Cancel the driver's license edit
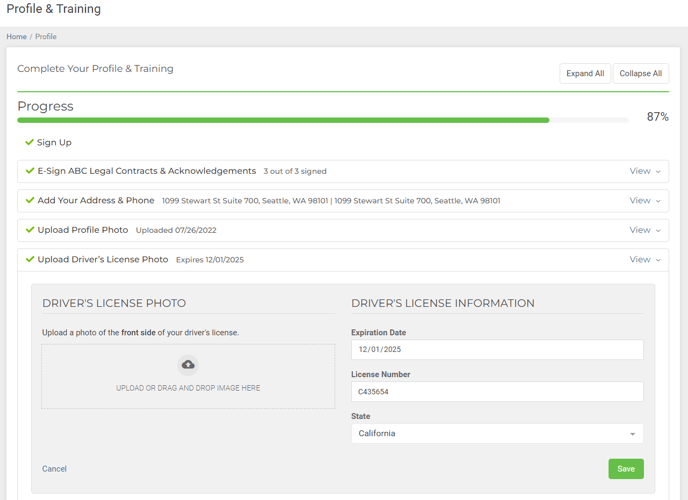The image size is (688, 500). click(54, 469)
